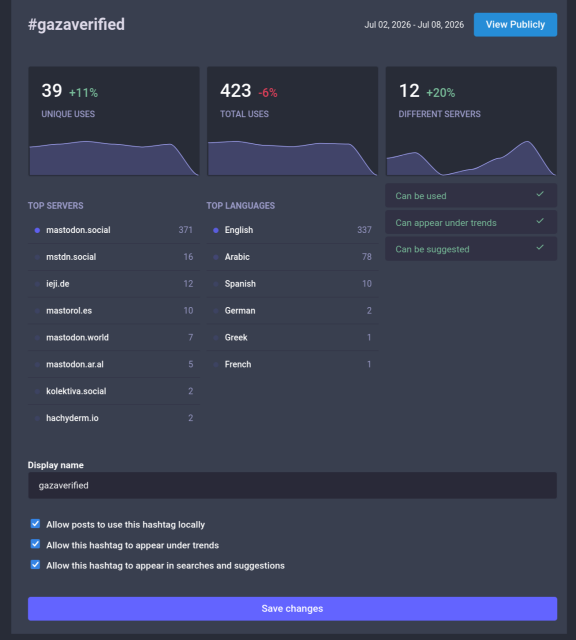Click the mastodon.ar.al server row
This screenshot has height=640, width=576.
click(114, 364)
